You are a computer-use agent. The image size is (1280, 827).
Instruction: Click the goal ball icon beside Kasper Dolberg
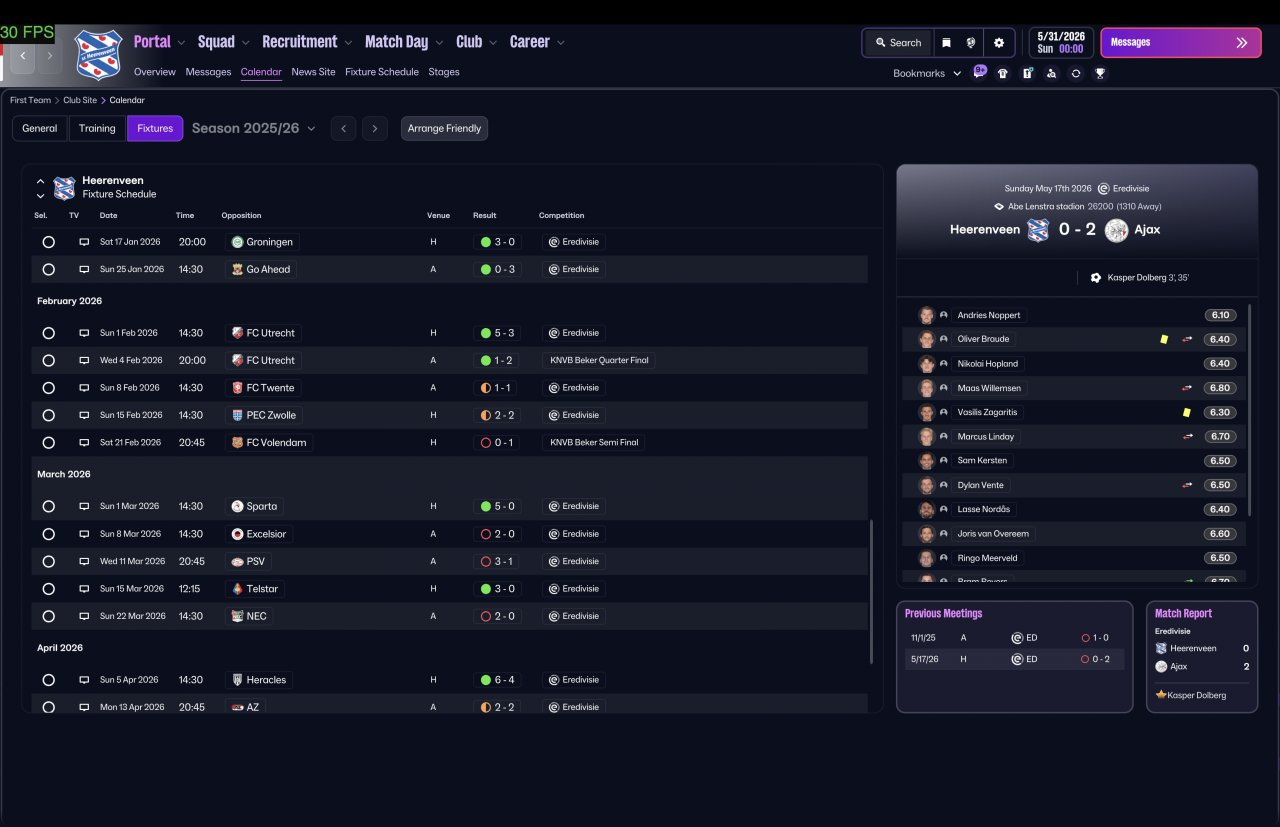point(1096,277)
